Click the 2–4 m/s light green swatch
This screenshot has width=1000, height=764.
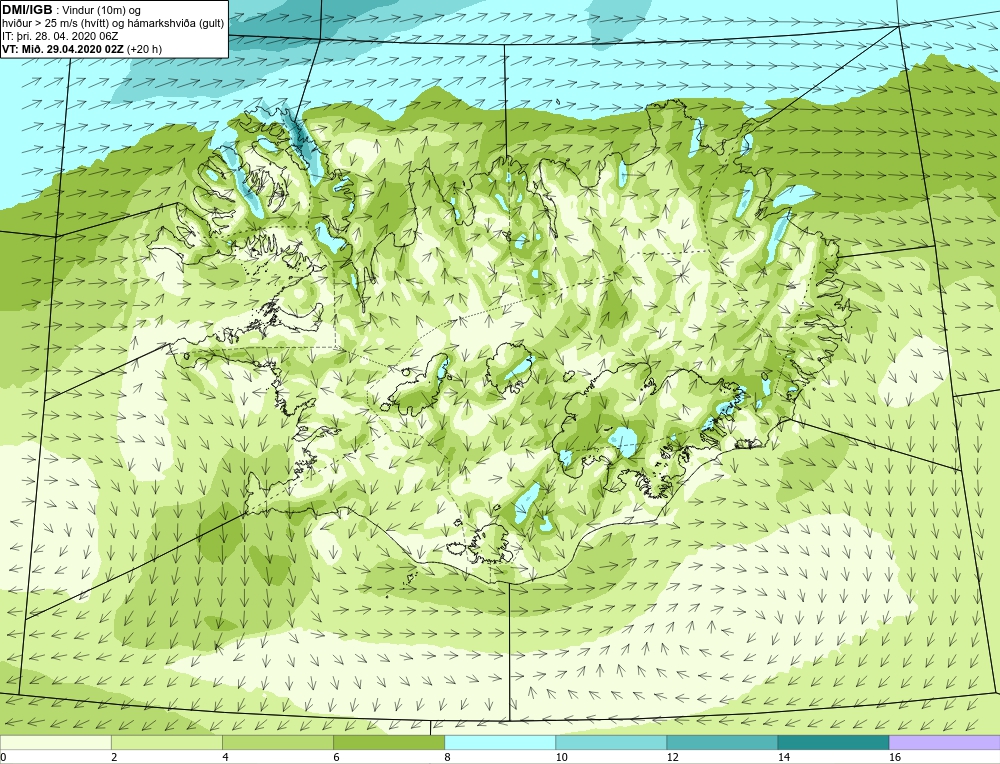[166, 742]
